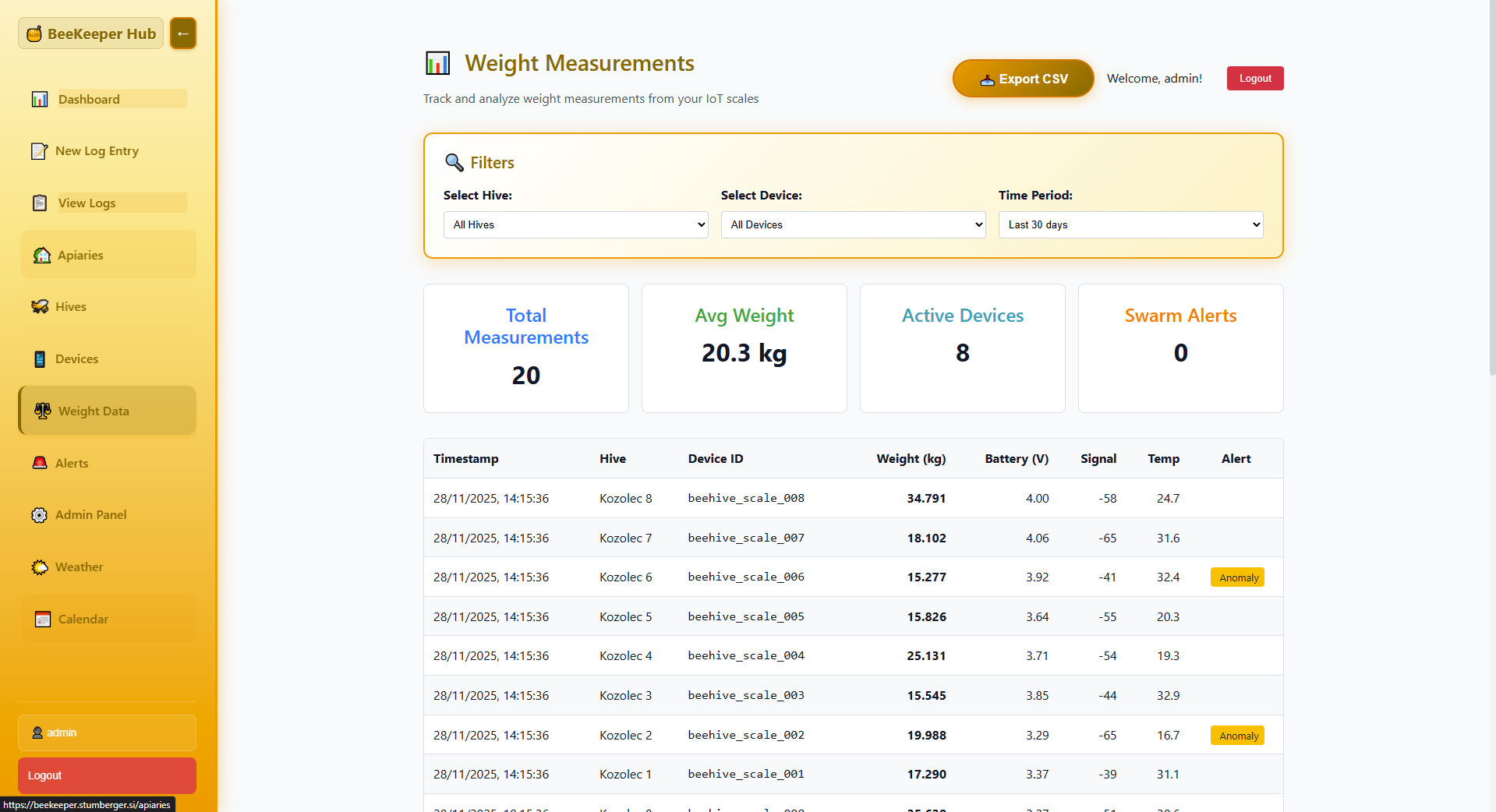This screenshot has height=812, width=1496.
Task: Open View Logs in sidebar
Action: coord(108,203)
